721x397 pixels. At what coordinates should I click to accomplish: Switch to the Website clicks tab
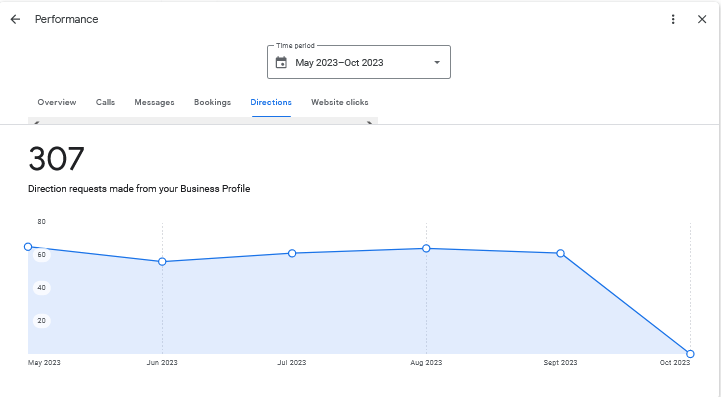(340, 102)
